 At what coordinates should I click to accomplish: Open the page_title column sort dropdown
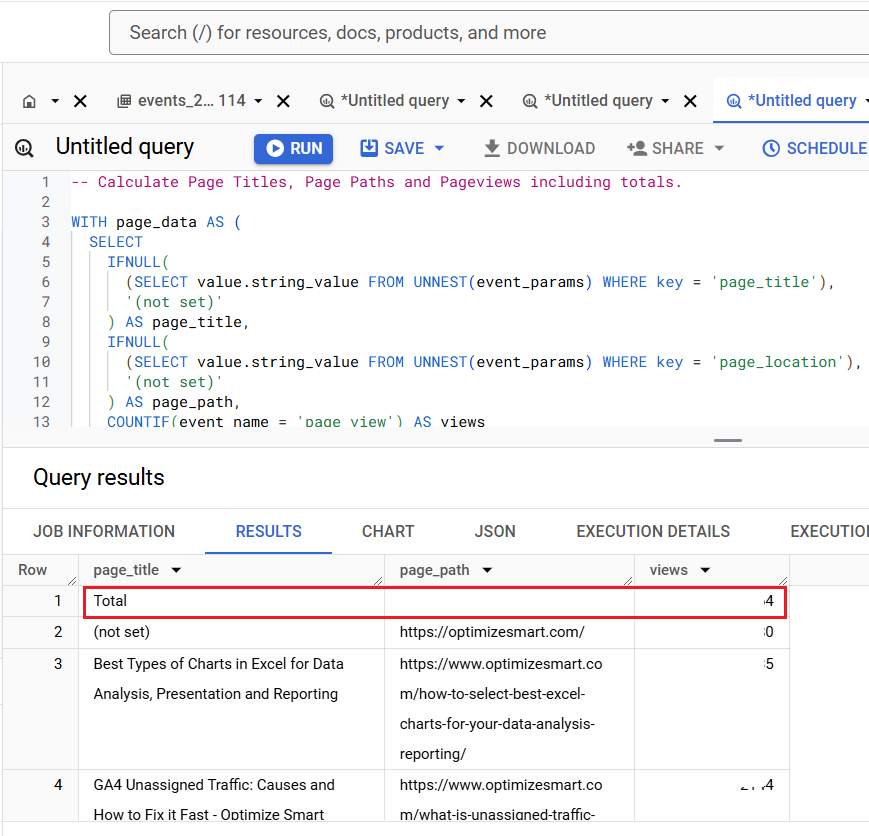(x=176, y=570)
